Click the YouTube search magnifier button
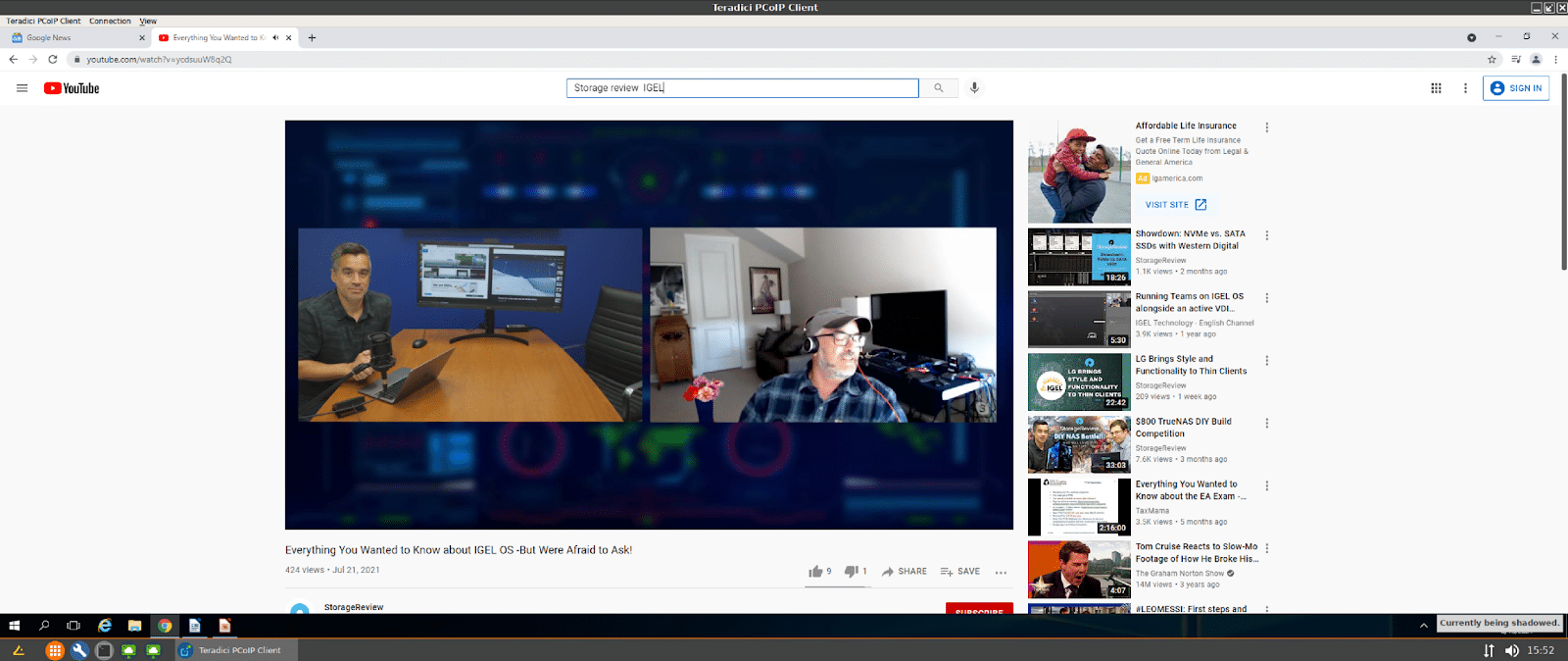Viewport: 1568px width, 661px height. [938, 88]
